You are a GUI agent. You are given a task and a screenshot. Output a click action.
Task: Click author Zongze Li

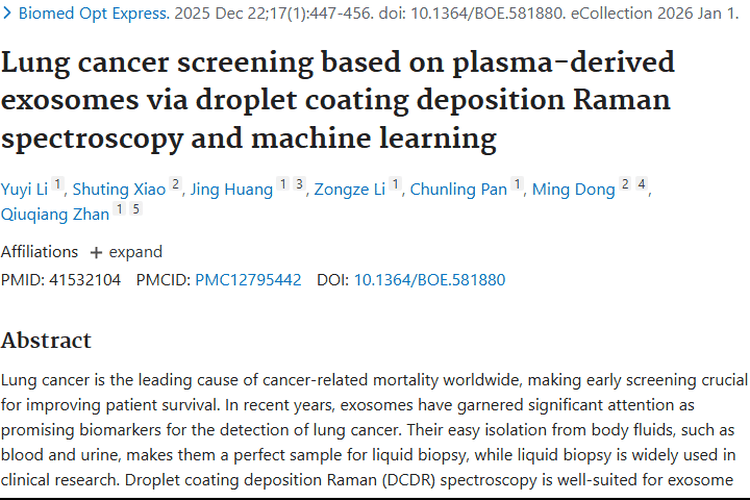350,189
